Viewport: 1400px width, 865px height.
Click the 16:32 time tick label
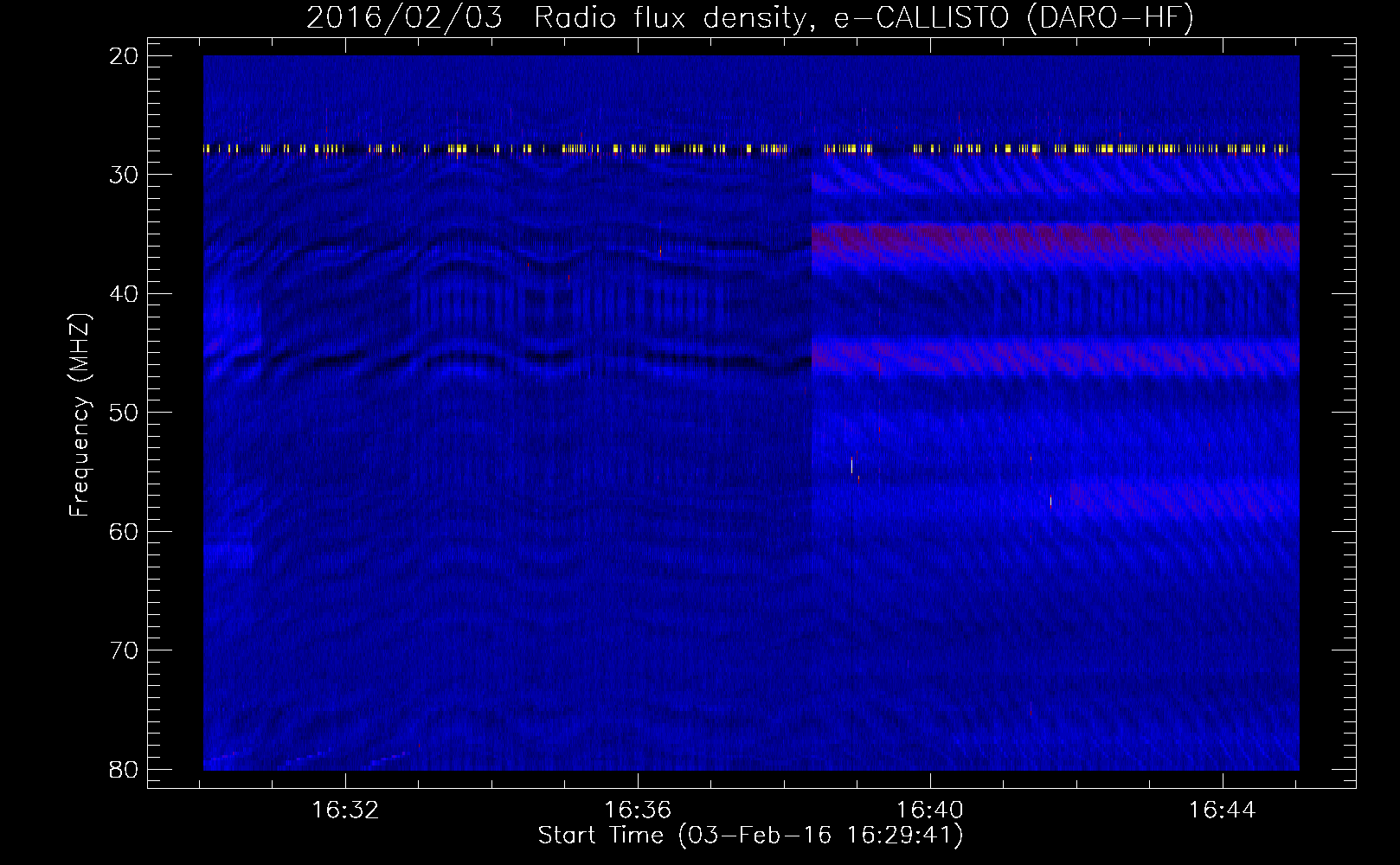(345, 811)
